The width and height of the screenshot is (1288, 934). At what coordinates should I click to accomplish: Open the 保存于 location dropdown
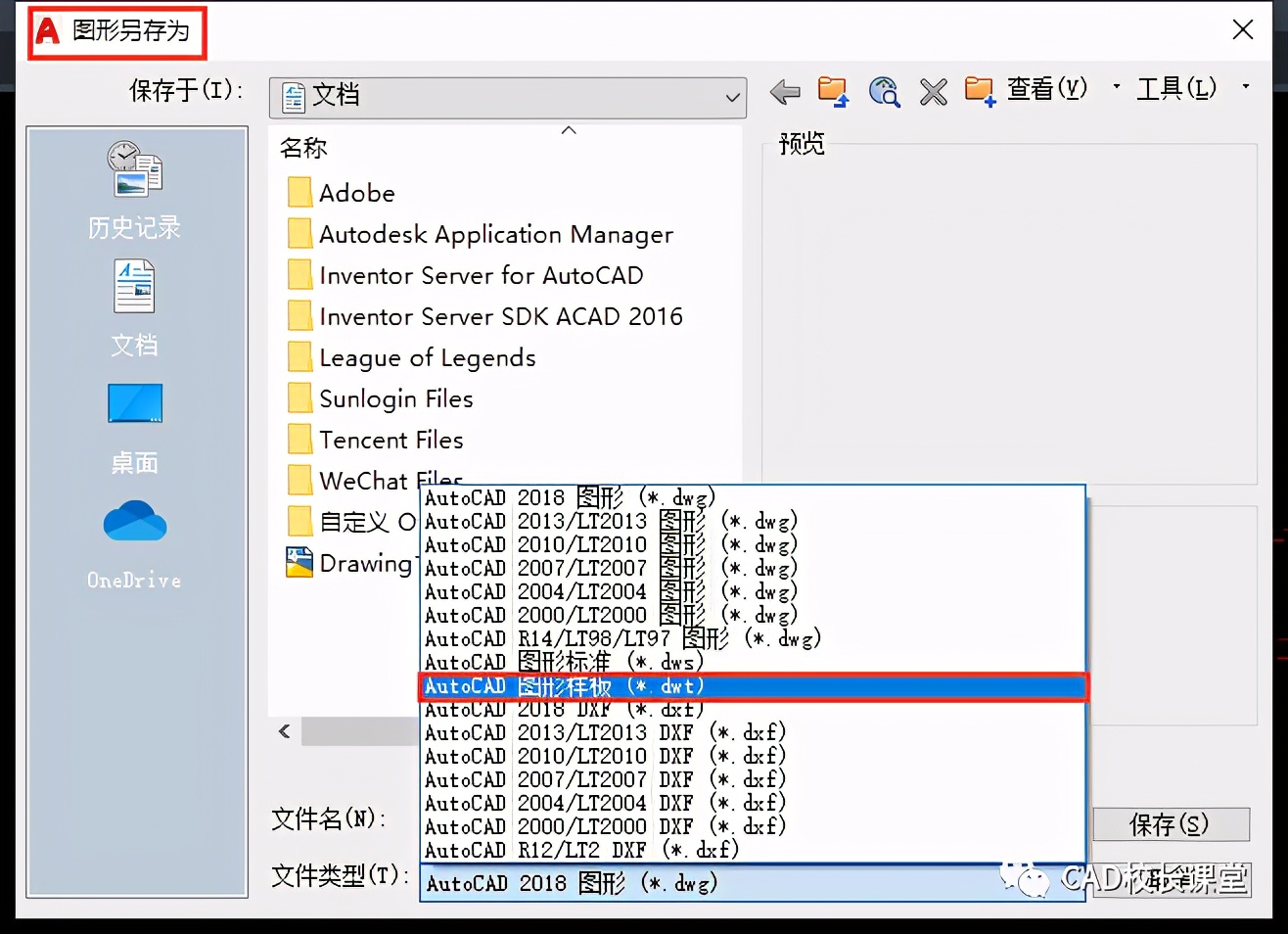click(x=508, y=97)
